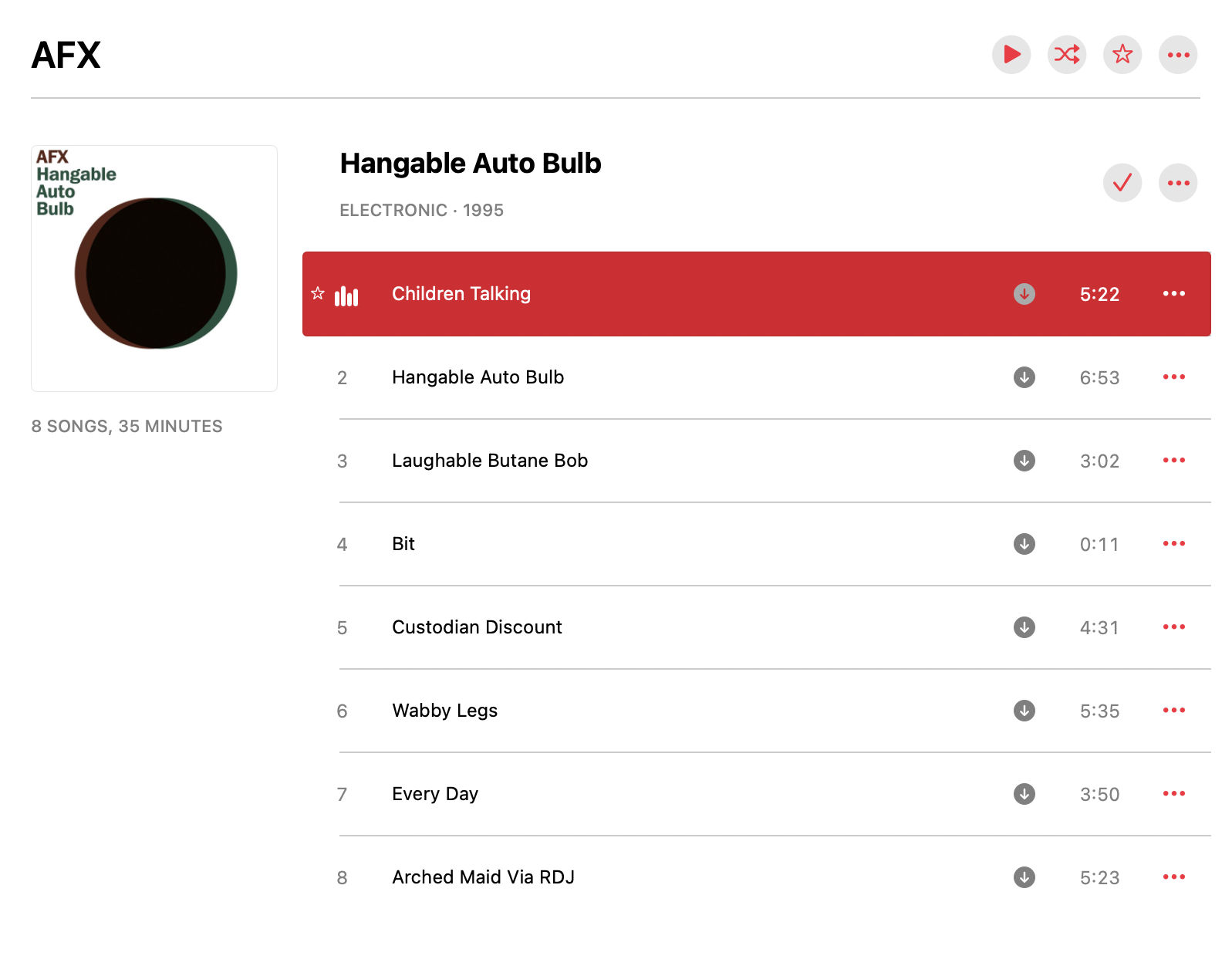
Task: Click the ELECTRONIC · 1995 genre label
Action: click(421, 210)
